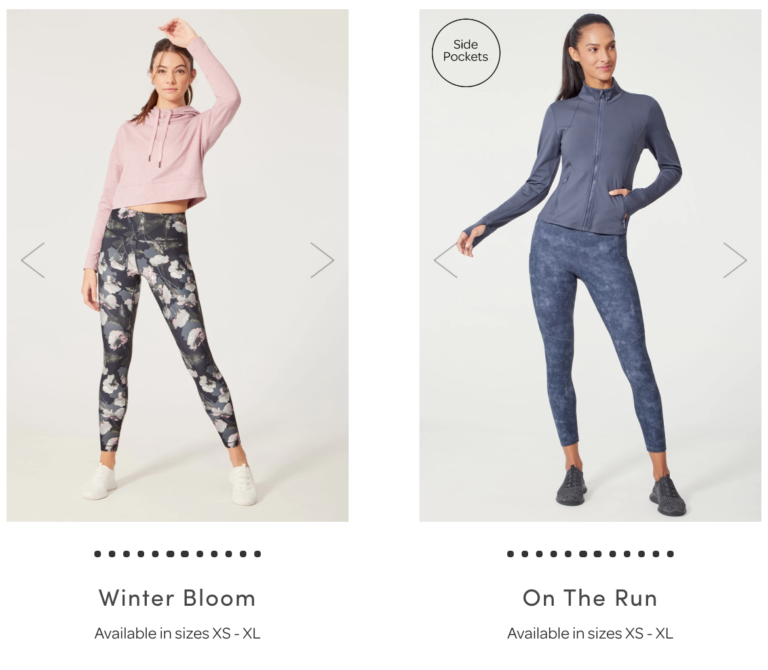Select second carousel dot under On The Run
Image resolution: width=768 pixels, height=670 pixels.
[525, 554]
